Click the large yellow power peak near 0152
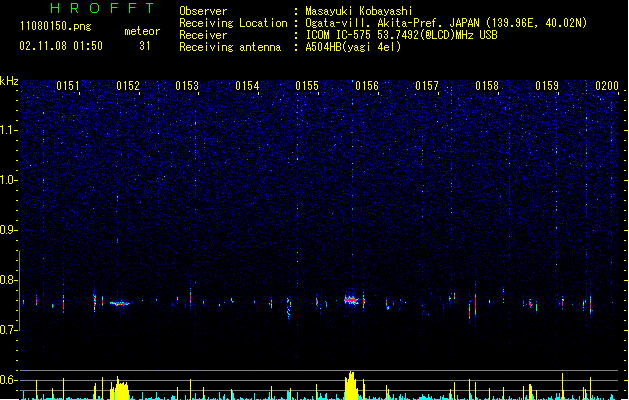629x400 pixels. (x=120, y=388)
